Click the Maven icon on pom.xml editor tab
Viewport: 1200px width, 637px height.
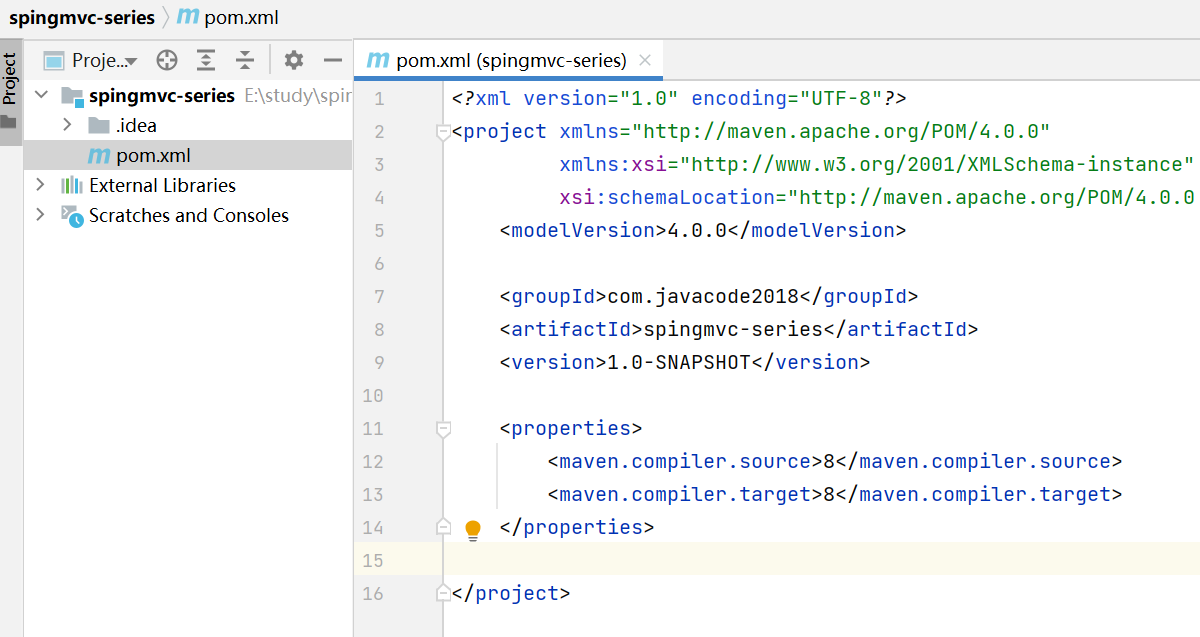(378, 60)
